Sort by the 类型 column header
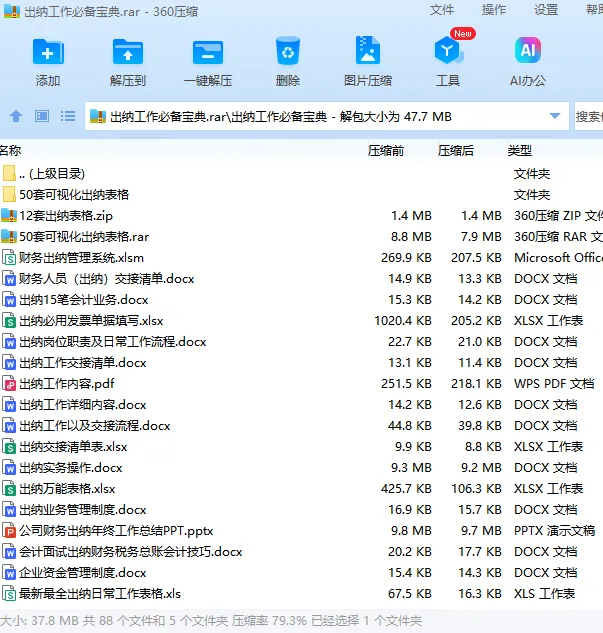The width and height of the screenshot is (603, 633). (x=519, y=151)
